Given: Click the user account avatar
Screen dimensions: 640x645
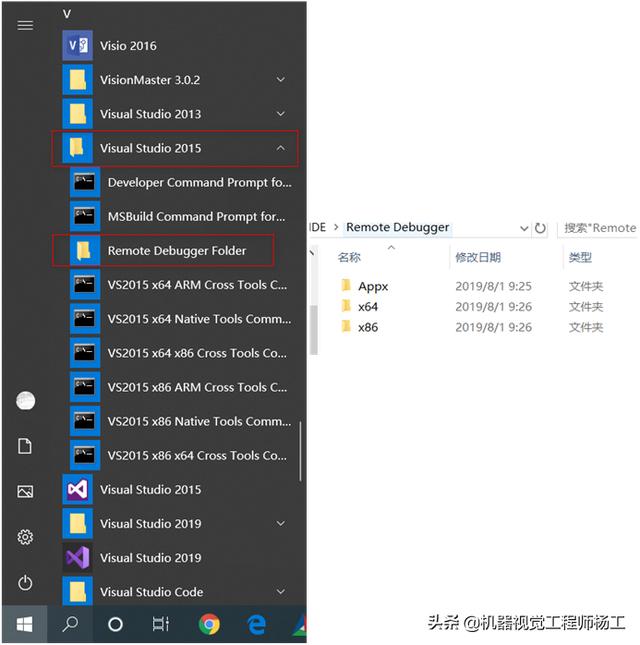Looking at the screenshot, I should click(26, 401).
